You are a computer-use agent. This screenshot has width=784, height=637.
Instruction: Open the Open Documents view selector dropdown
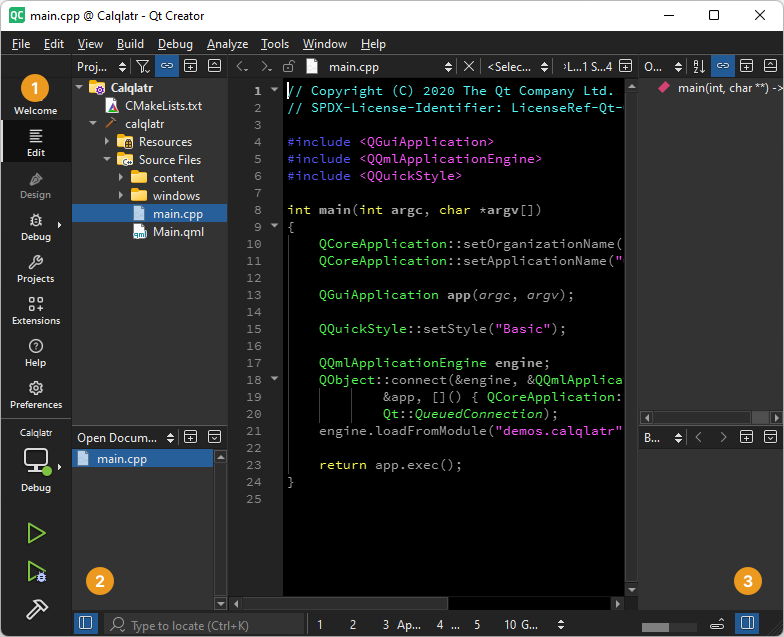point(126,438)
